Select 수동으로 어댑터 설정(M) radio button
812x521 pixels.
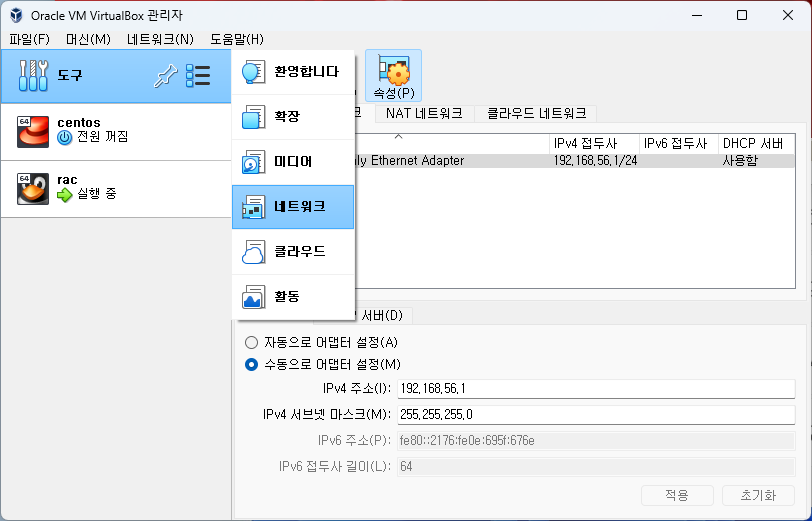point(252,365)
